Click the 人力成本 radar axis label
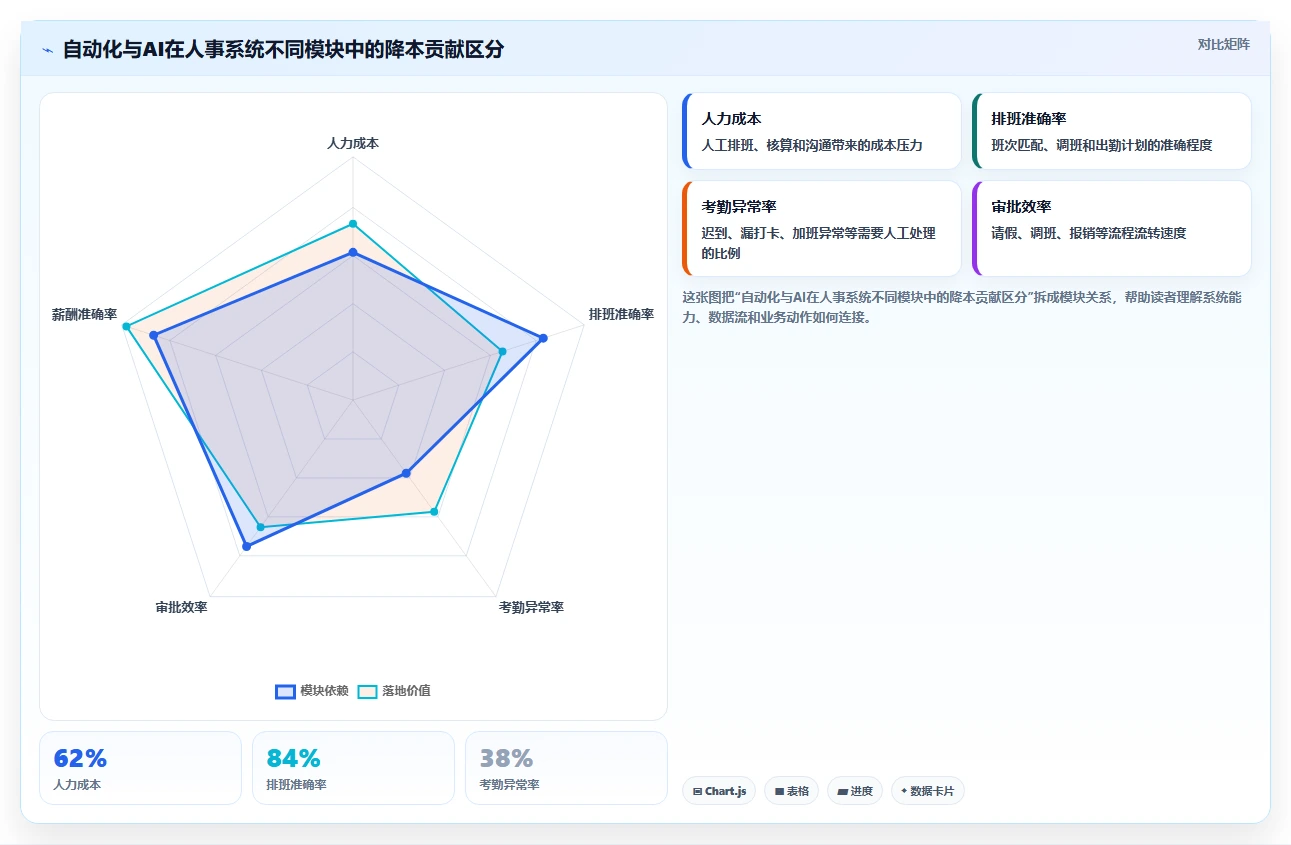 [353, 143]
